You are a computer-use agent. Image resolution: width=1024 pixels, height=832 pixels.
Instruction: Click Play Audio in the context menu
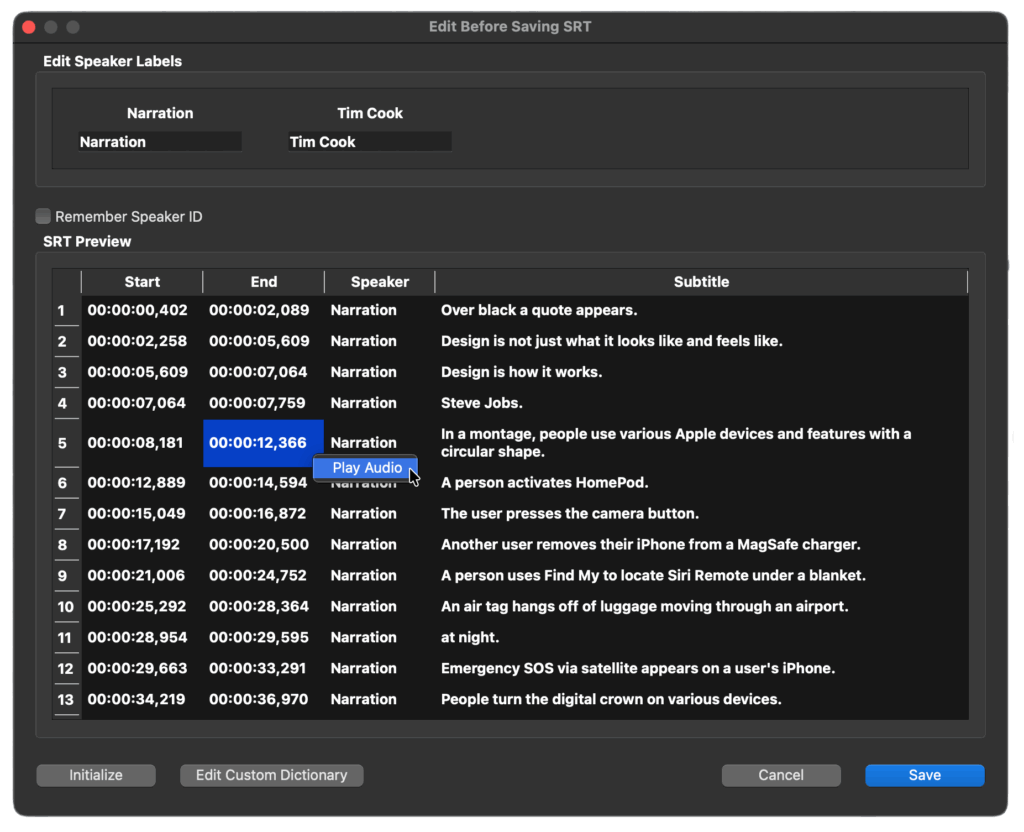(x=366, y=468)
